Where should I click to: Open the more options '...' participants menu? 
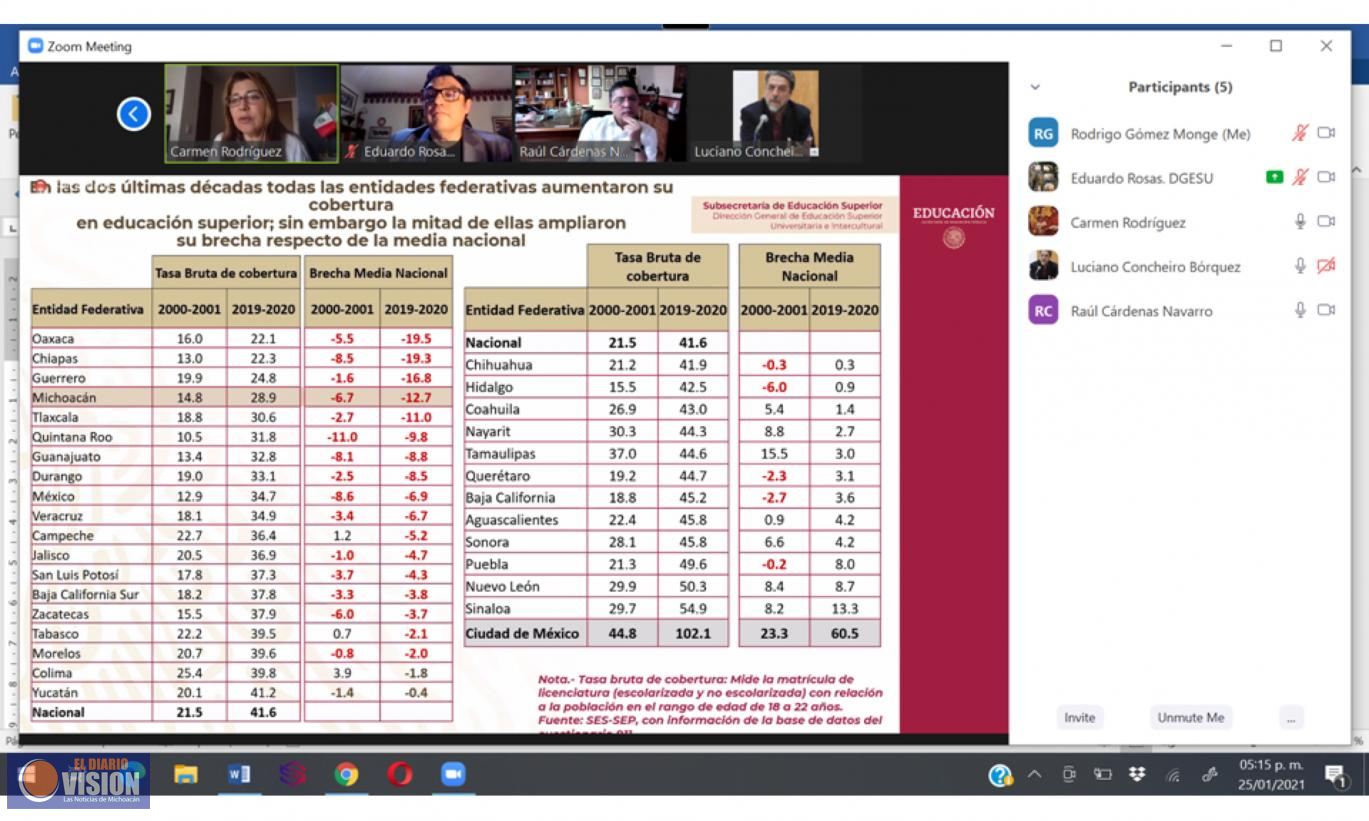pyautogui.click(x=1291, y=718)
